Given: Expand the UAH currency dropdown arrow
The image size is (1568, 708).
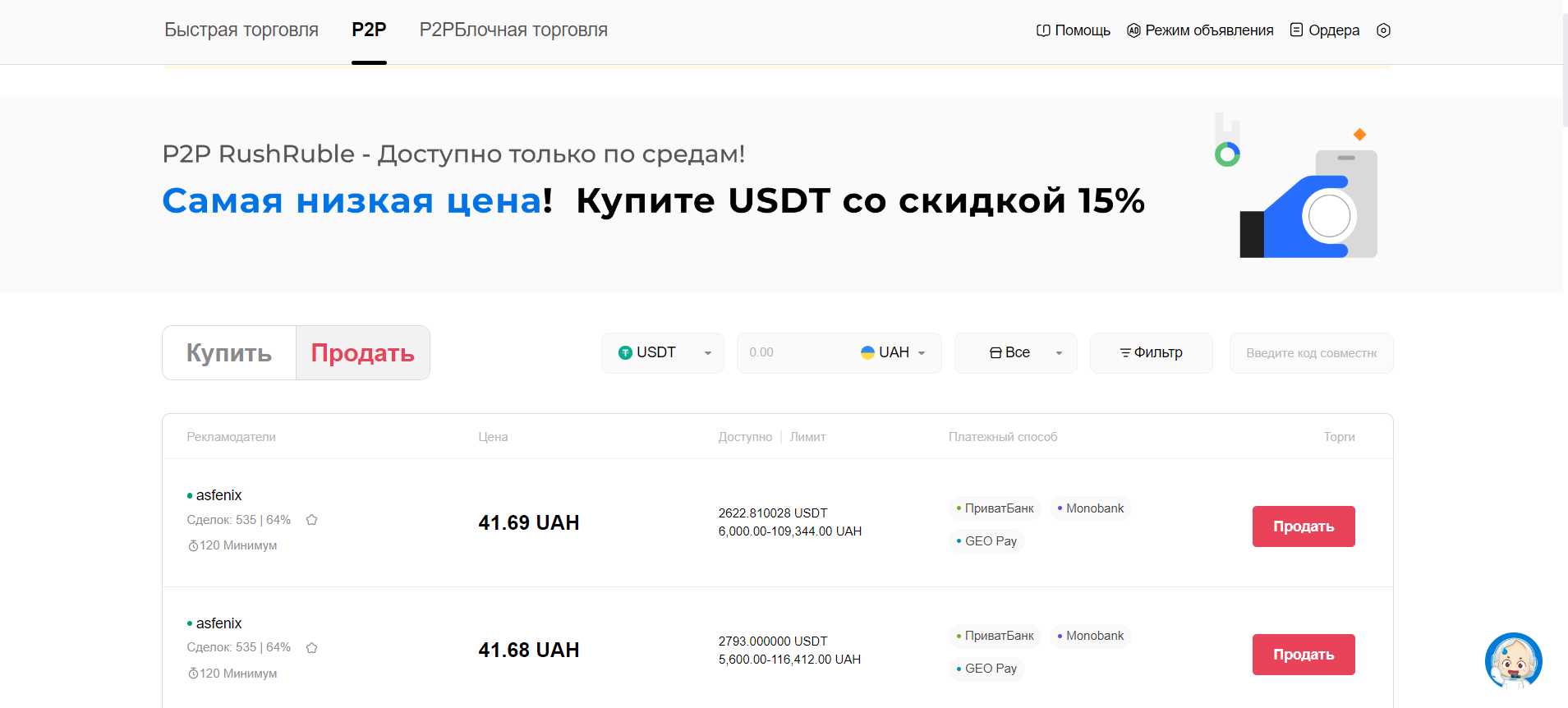Looking at the screenshot, I should [x=922, y=353].
